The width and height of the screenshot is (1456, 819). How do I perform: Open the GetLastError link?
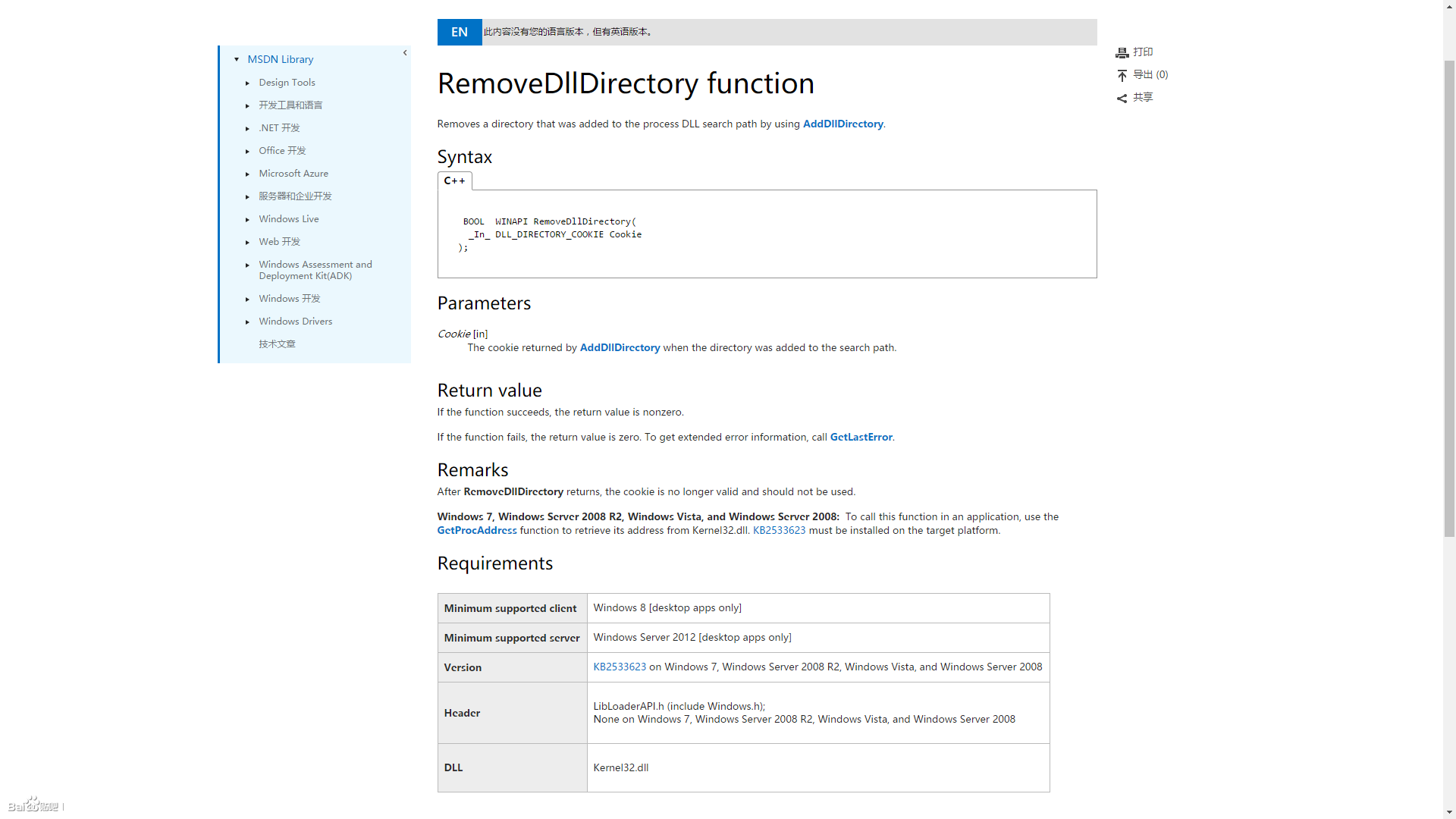click(x=861, y=438)
